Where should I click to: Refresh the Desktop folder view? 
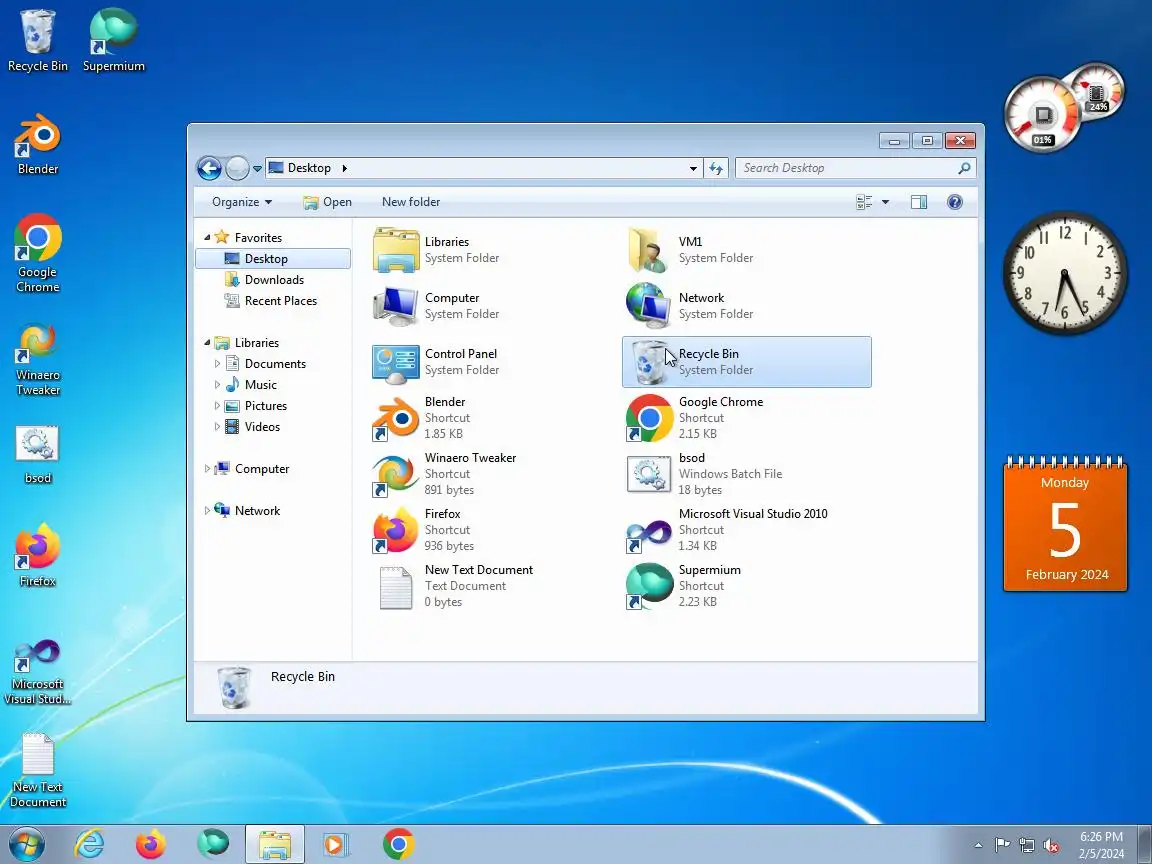(x=716, y=168)
